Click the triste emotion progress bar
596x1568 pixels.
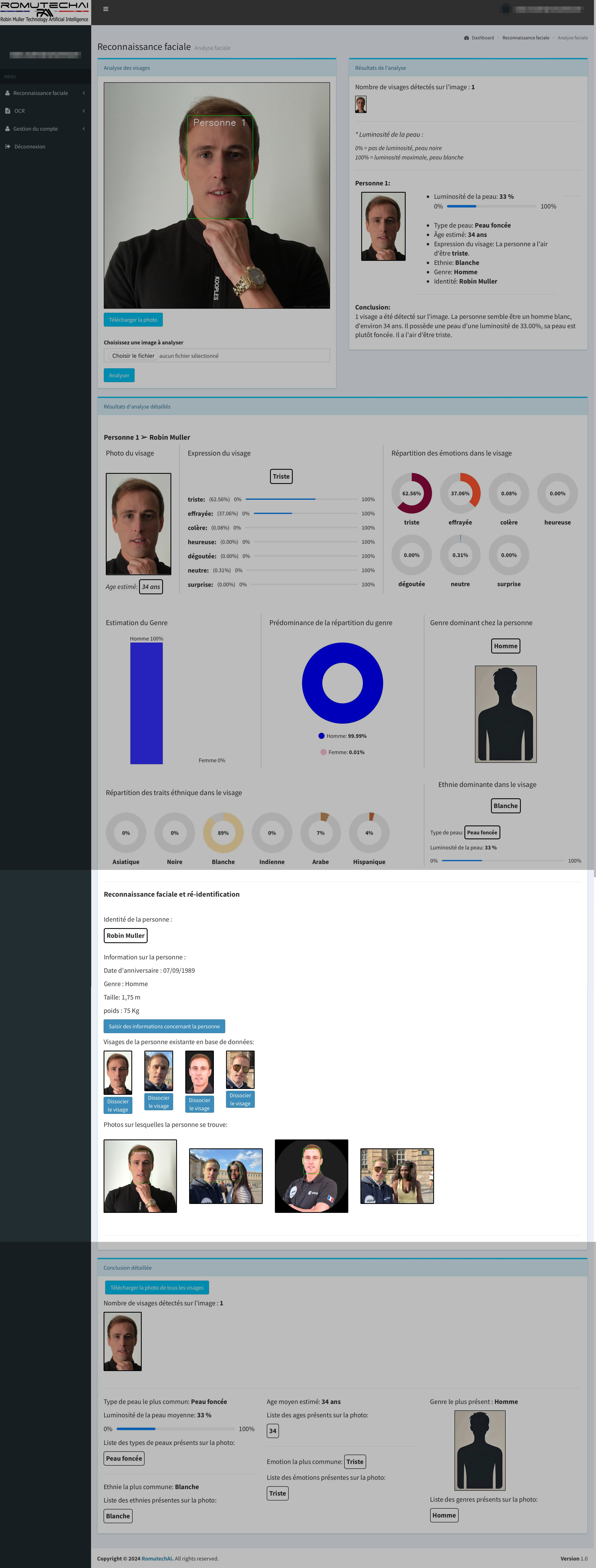point(302,499)
